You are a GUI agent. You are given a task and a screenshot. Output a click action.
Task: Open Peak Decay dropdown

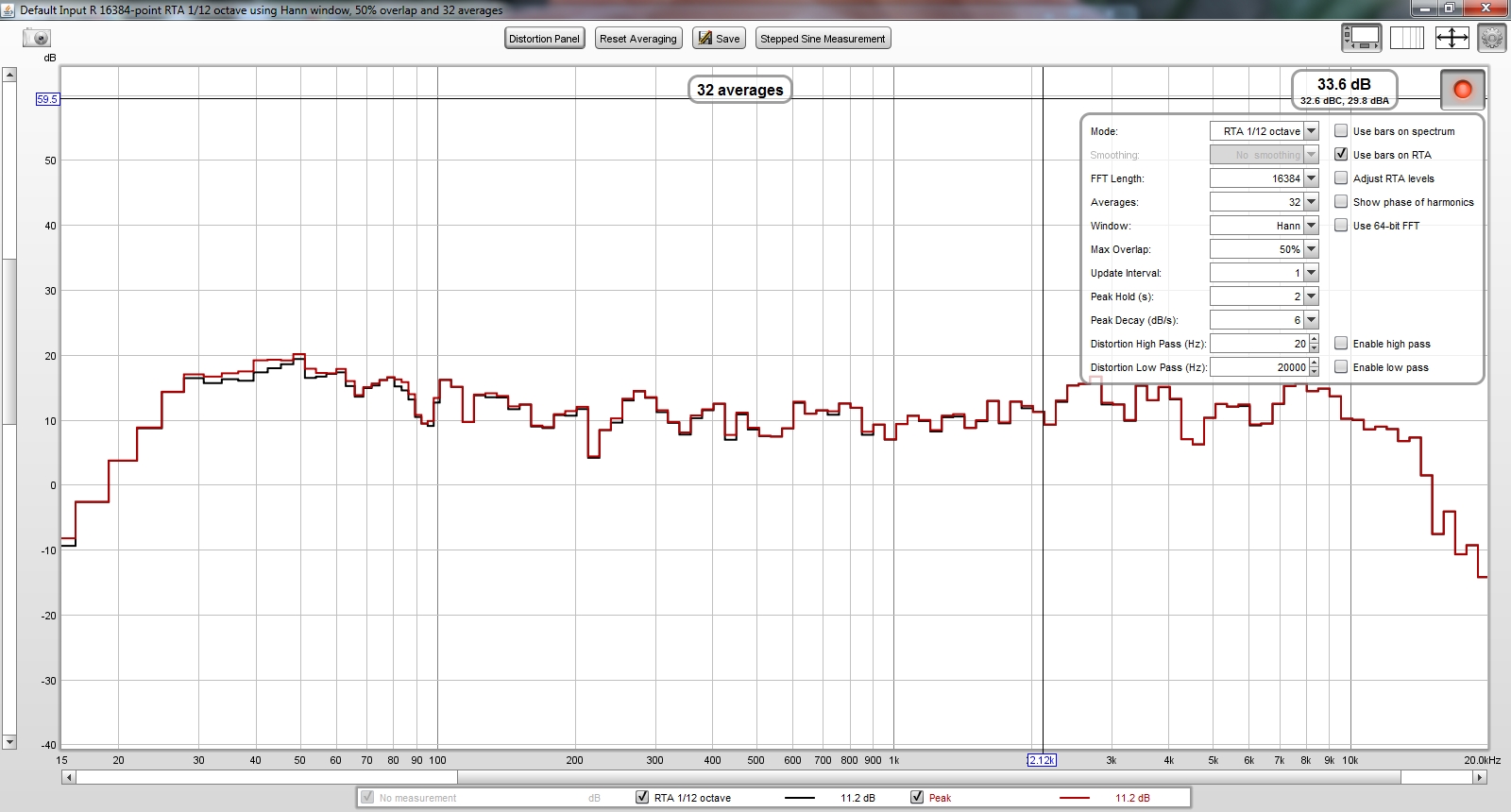point(1264,320)
